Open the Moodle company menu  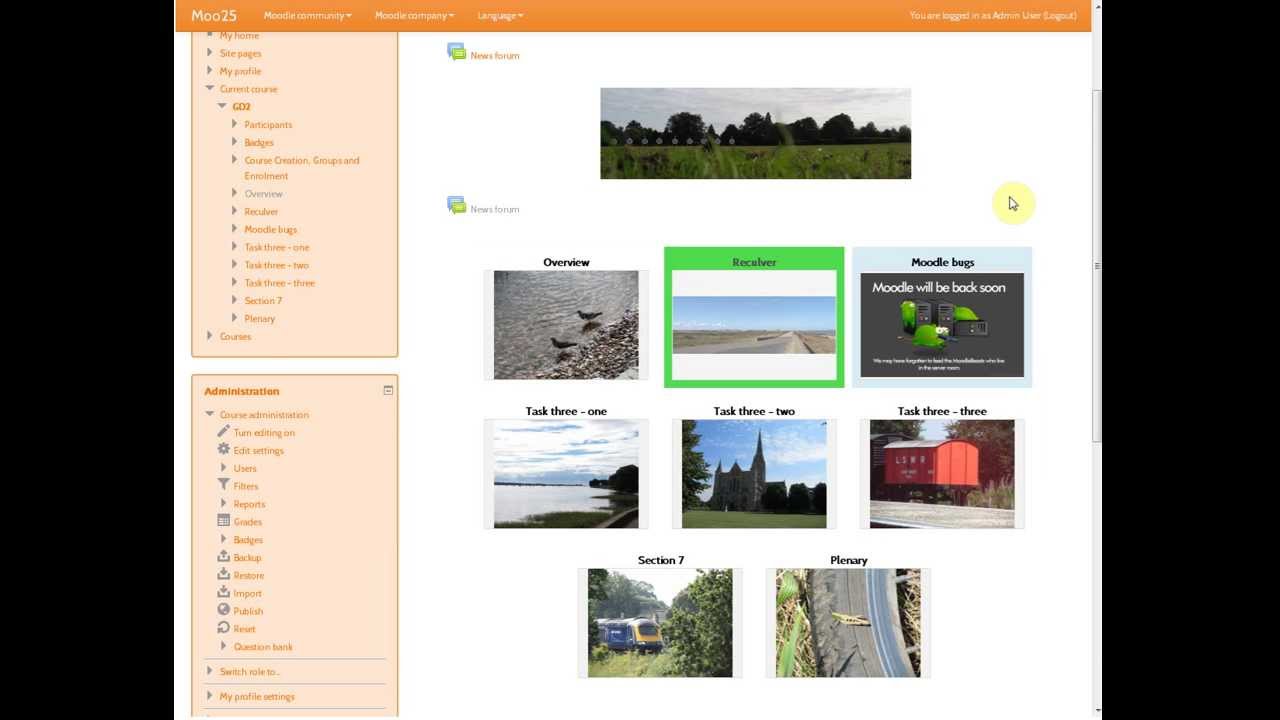(x=414, y=15)
